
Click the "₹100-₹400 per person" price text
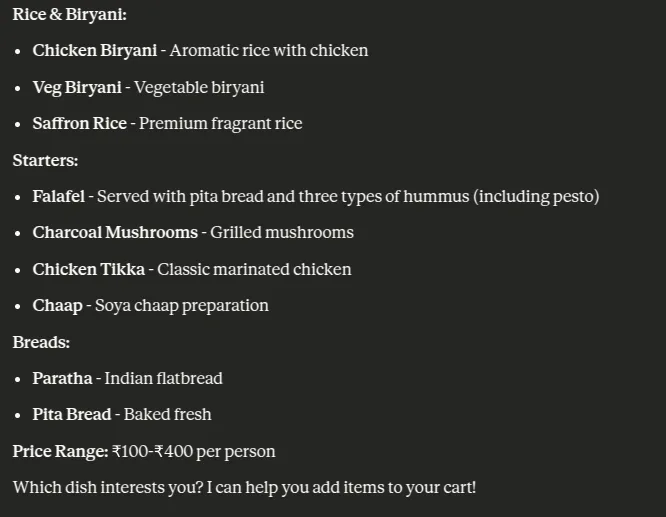[194, 451]
